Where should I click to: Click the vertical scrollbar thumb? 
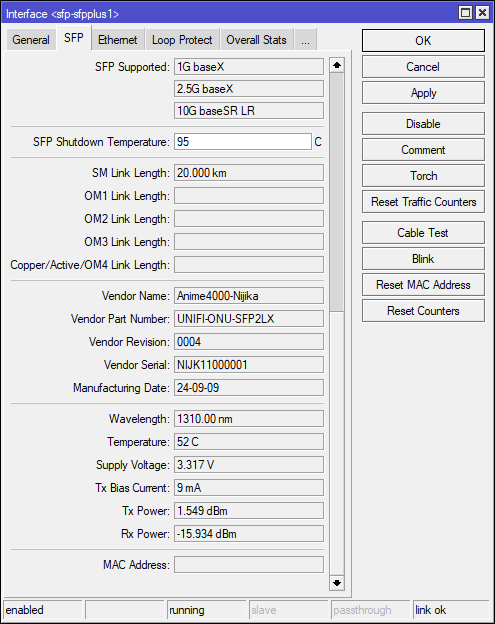coord(337,193)
